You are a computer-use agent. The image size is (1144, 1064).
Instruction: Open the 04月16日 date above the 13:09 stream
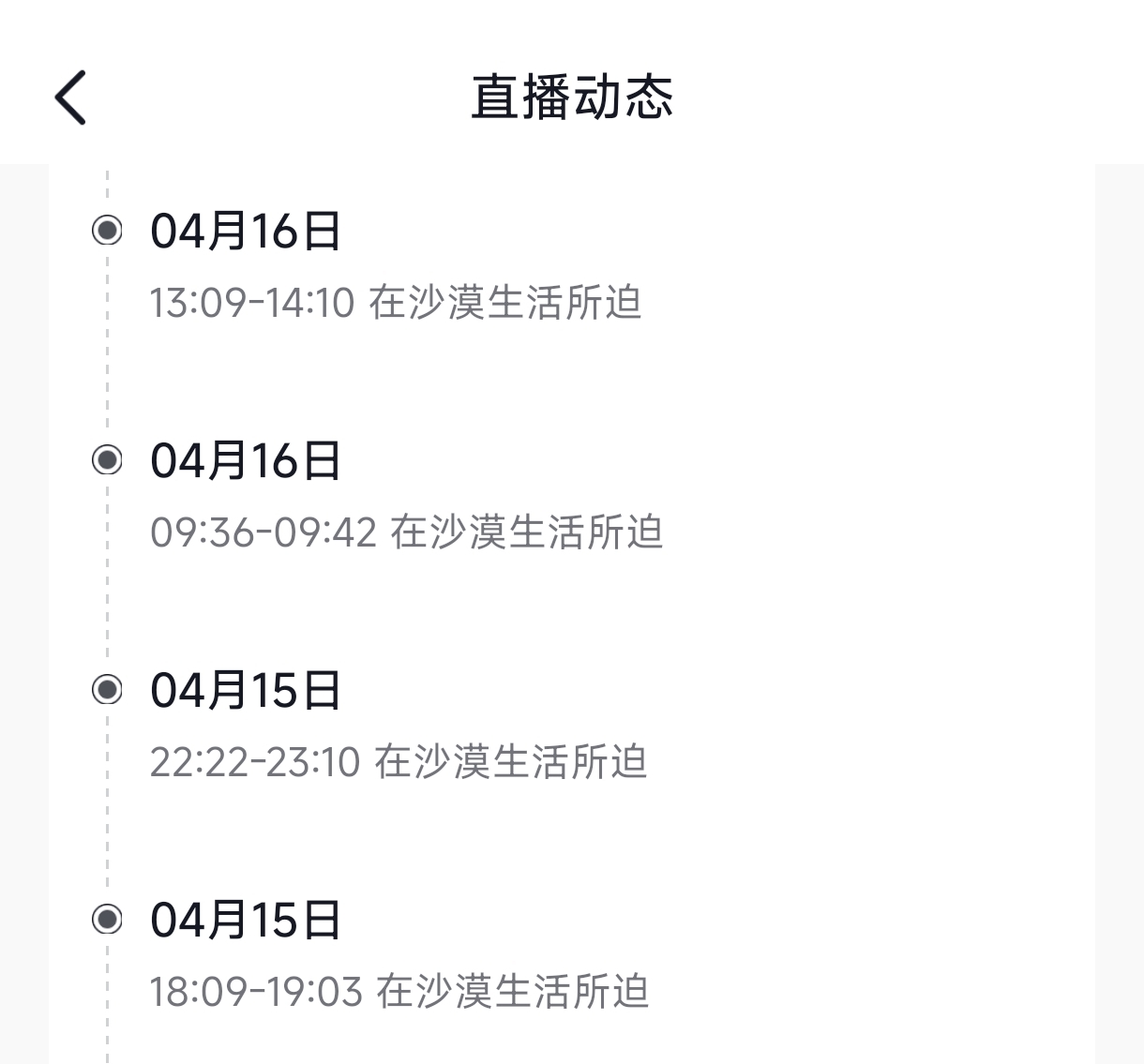[246, 231]
